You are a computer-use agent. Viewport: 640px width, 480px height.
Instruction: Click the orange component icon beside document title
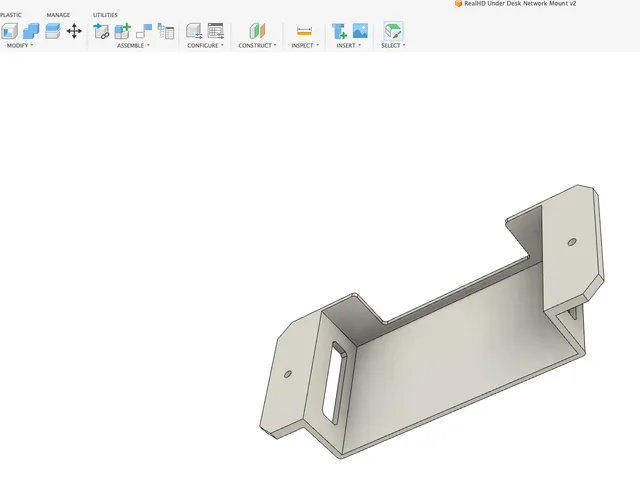(459, 4)
